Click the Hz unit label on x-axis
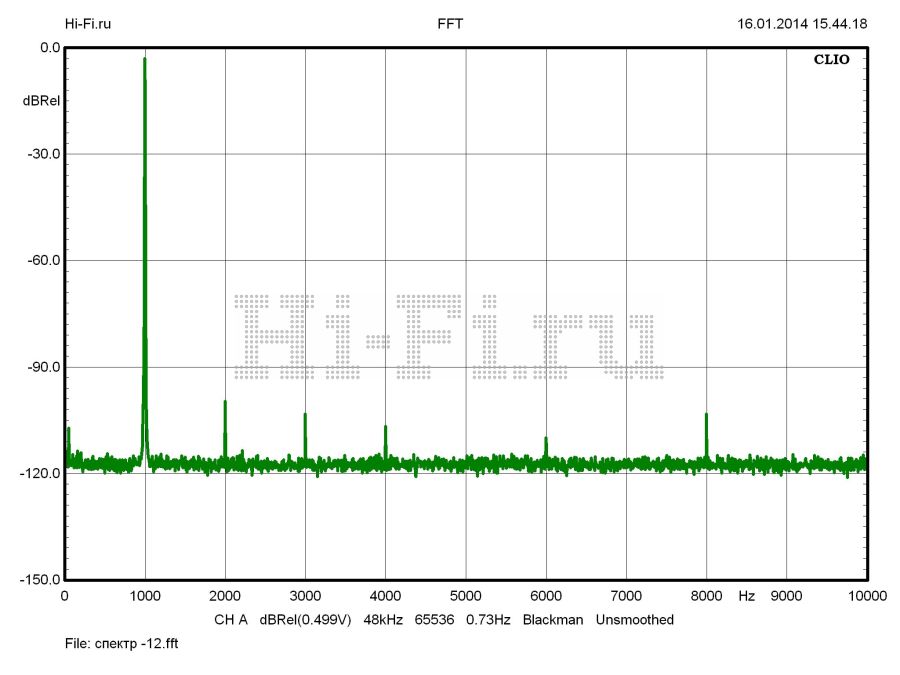The image size is (900, 675). pyautogui.click(x=746, y=596)
